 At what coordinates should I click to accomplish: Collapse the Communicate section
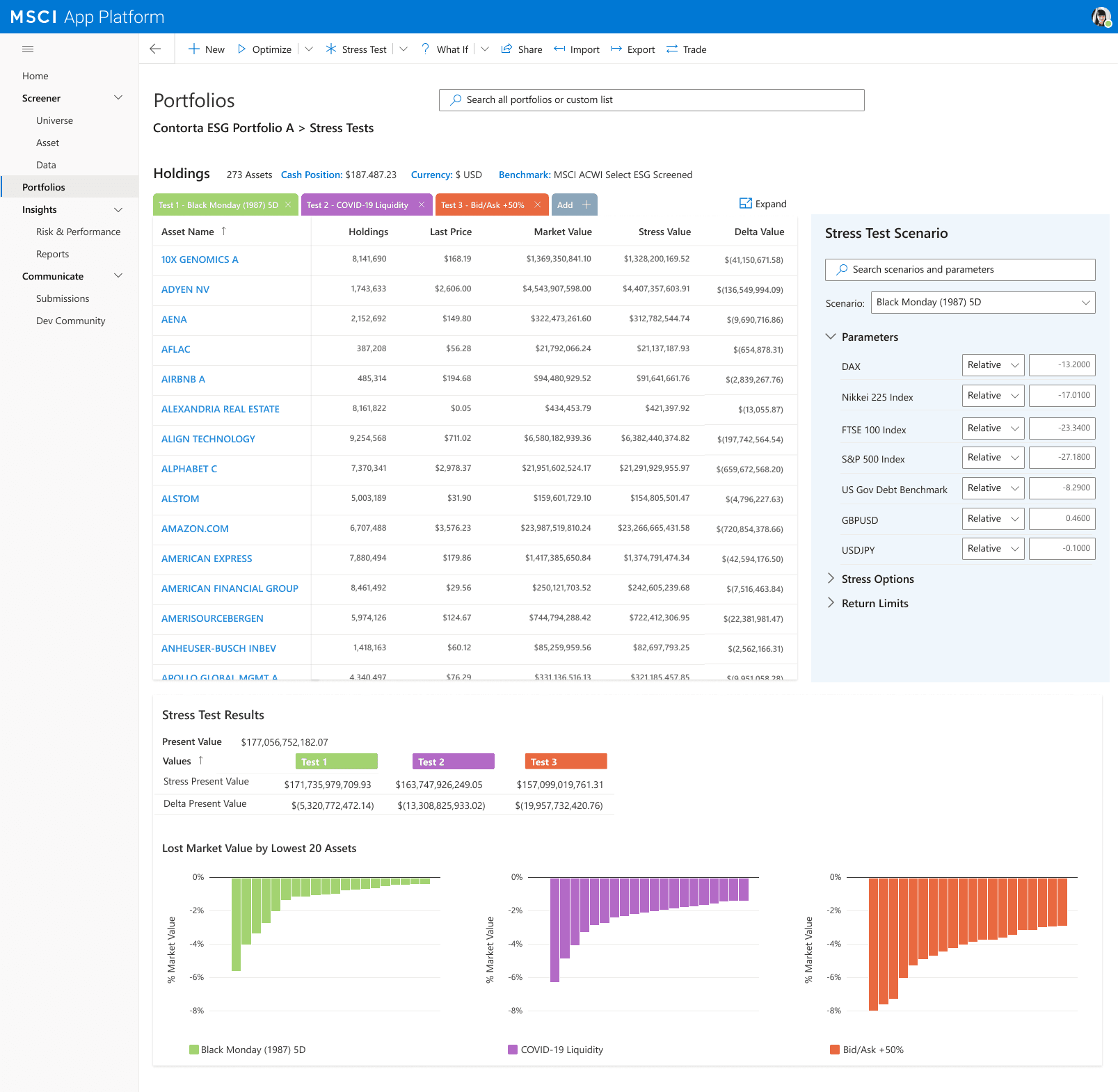(x=118, y=275)
